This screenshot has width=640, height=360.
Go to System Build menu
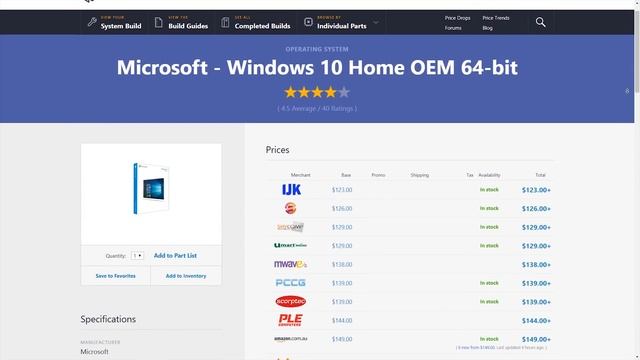[121, 26]
